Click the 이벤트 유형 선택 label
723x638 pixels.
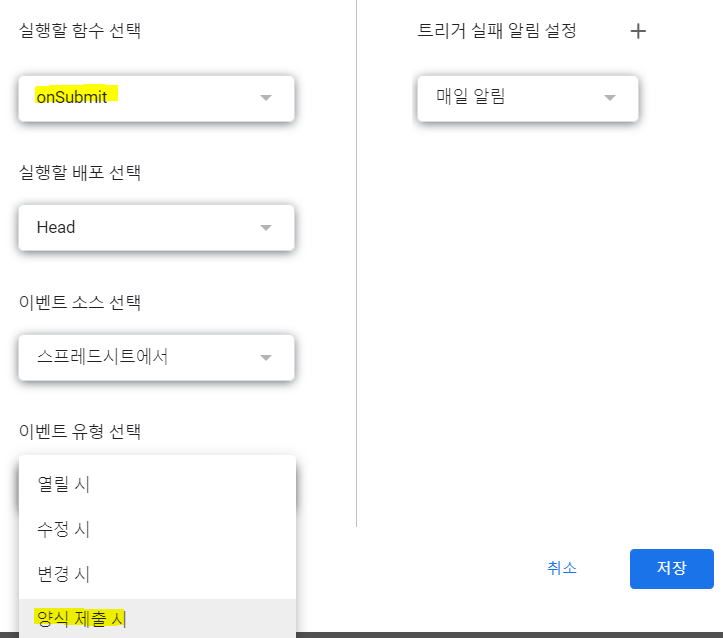(79, 431)
